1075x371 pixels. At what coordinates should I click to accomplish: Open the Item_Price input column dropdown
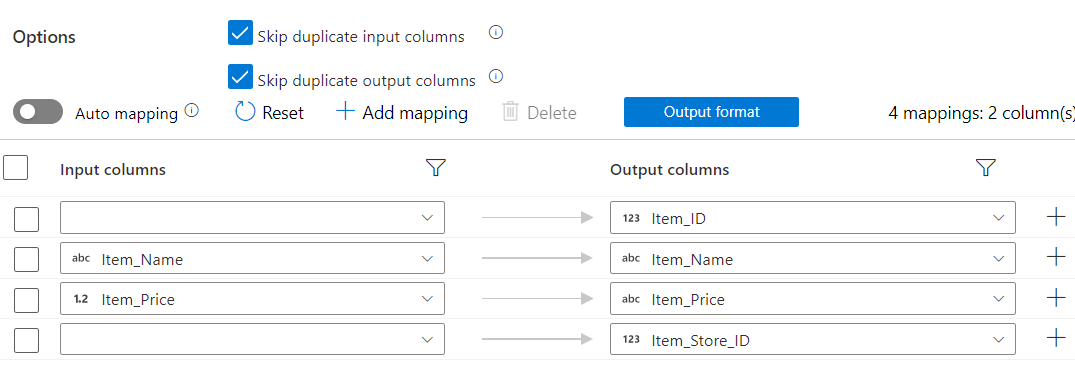[x=252, y=299]
